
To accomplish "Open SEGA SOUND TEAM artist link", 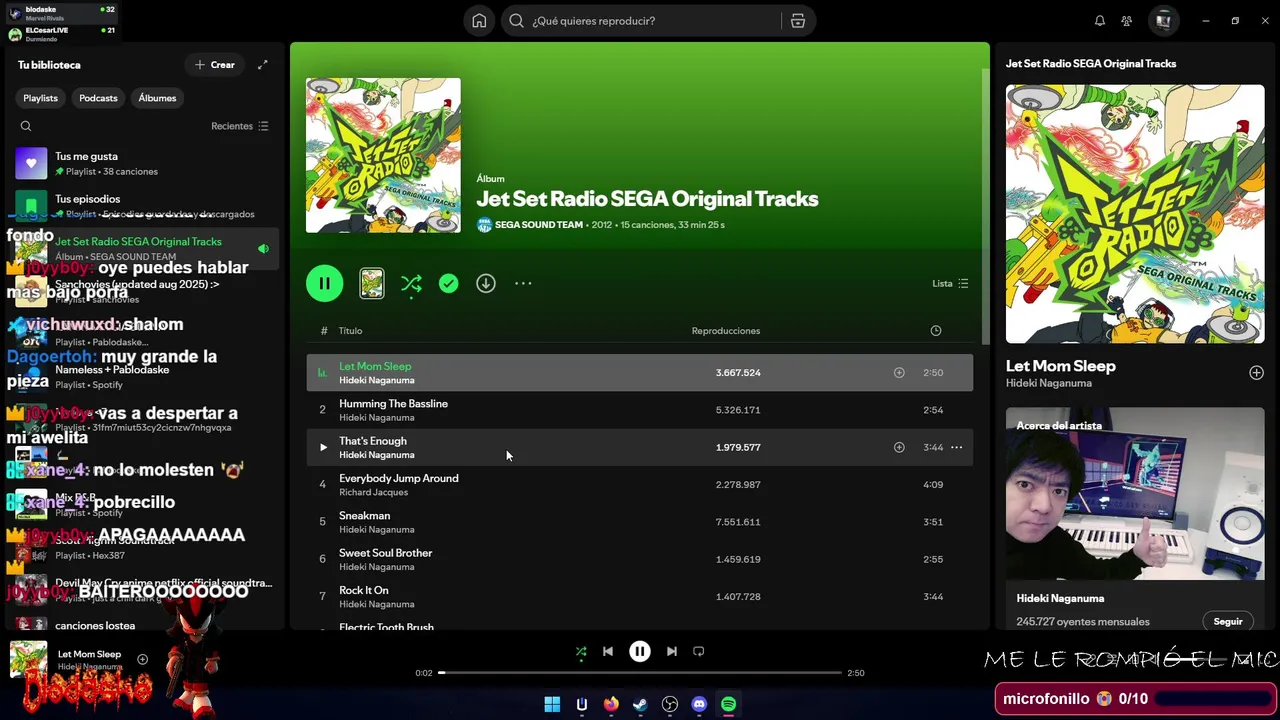I will point(538,225).
